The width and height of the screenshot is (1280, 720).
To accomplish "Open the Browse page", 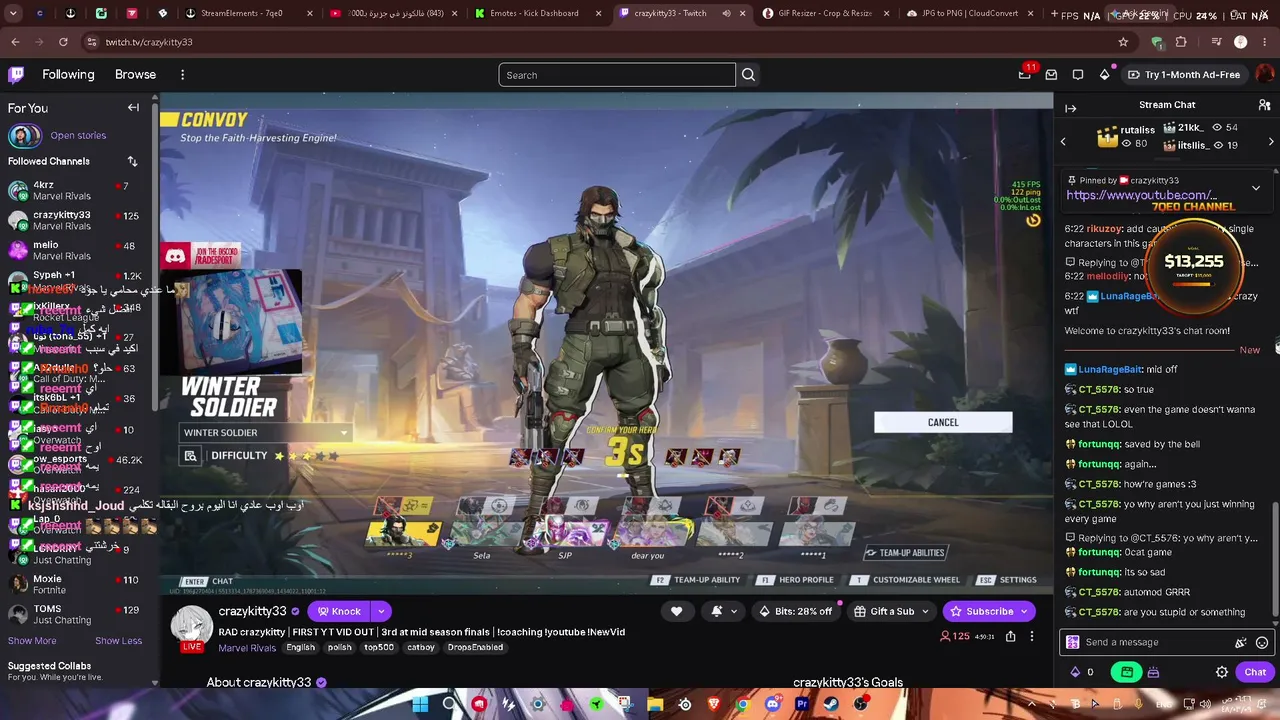I will tap(135, 75).
